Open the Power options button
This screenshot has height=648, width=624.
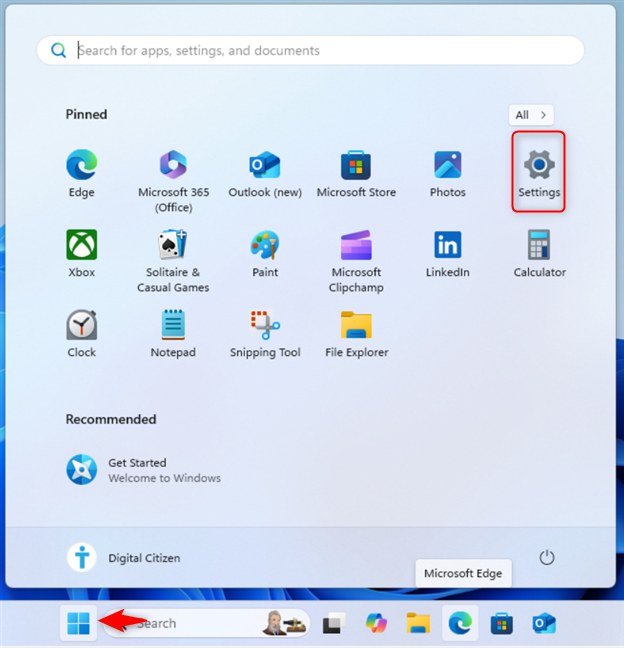(x=547, y=557)
